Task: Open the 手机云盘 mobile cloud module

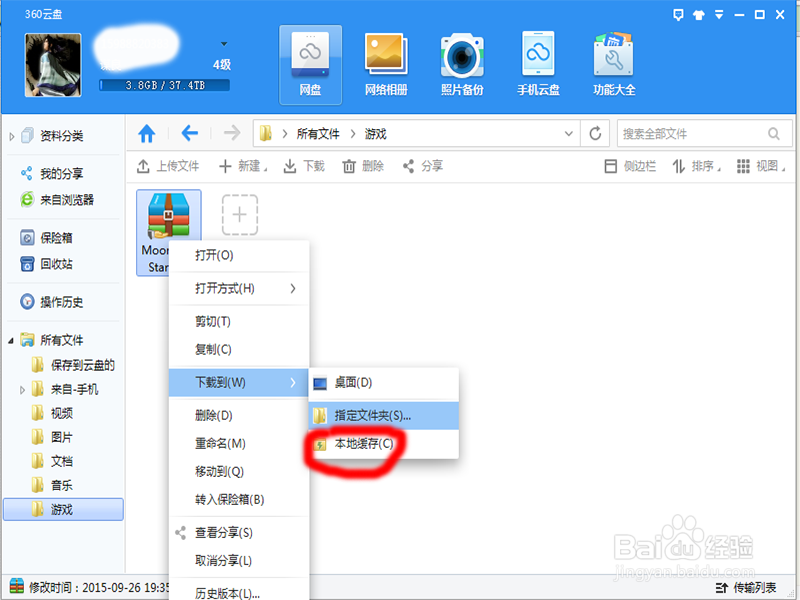Action: (537, 60)
